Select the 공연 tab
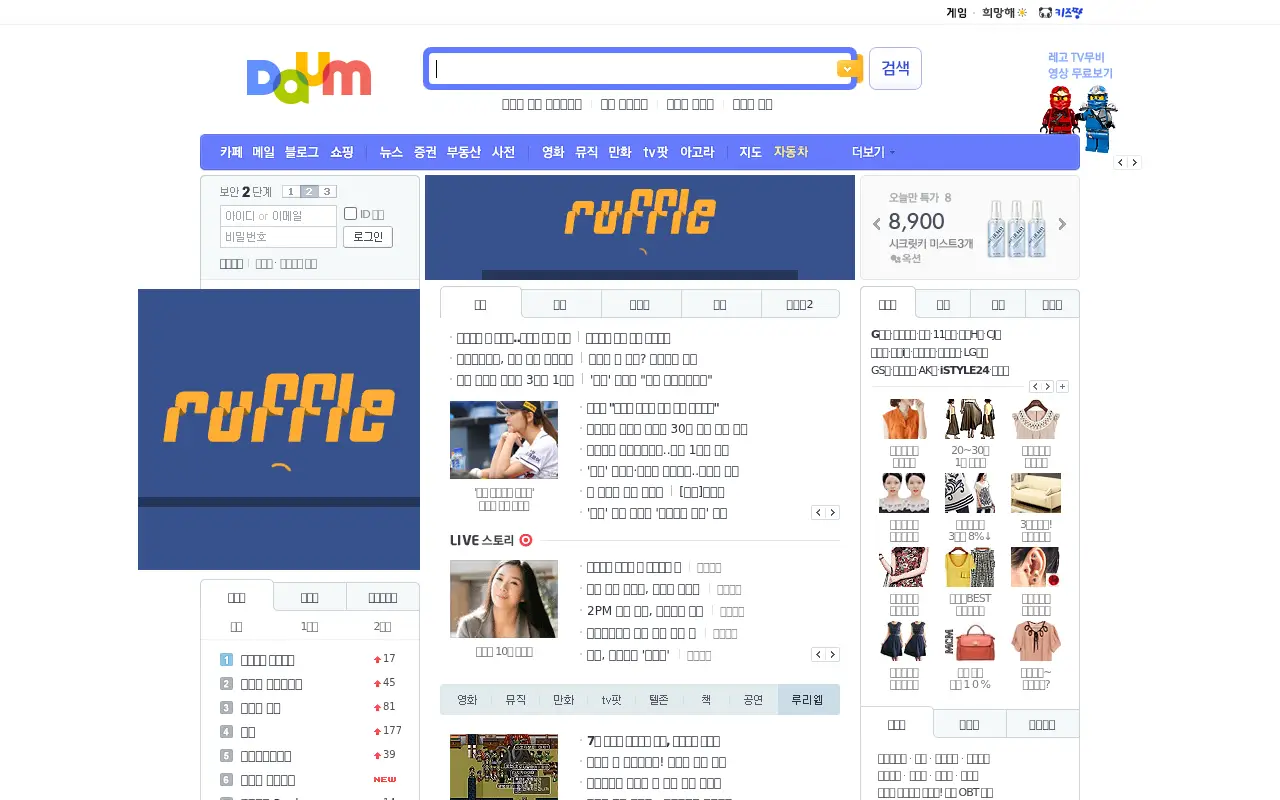The image size is (1280, 800). point(753,700)
